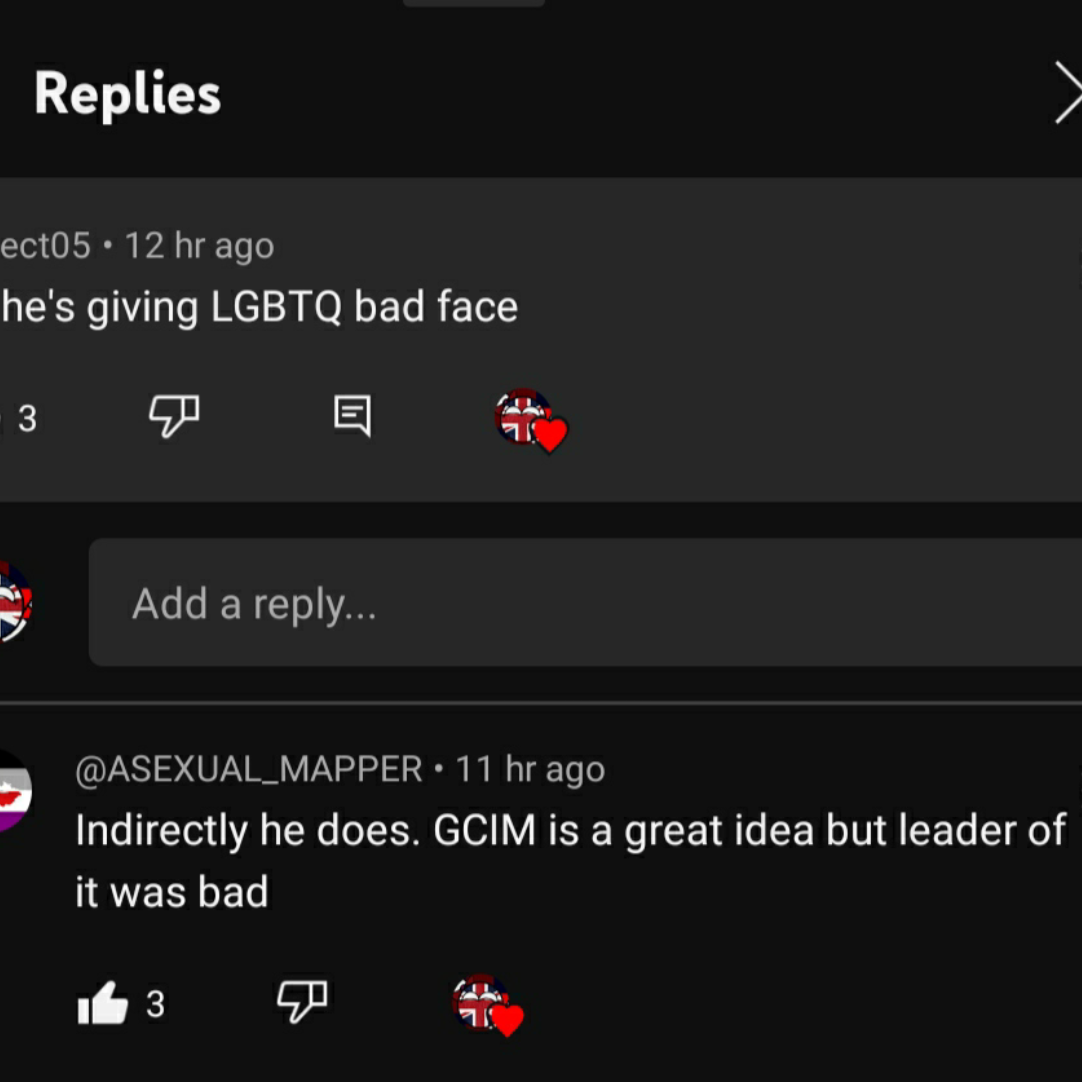Click the "12 hr ago" timestamp

(x=199, y=246)
